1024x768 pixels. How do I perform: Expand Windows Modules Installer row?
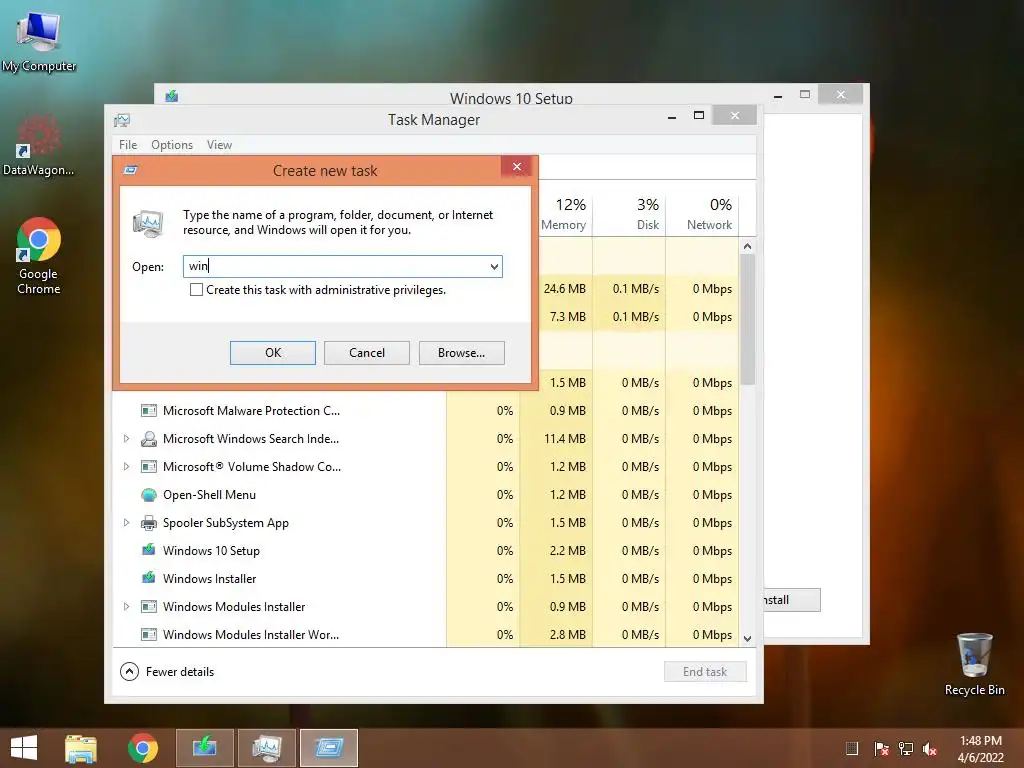[x=127, y=607]
